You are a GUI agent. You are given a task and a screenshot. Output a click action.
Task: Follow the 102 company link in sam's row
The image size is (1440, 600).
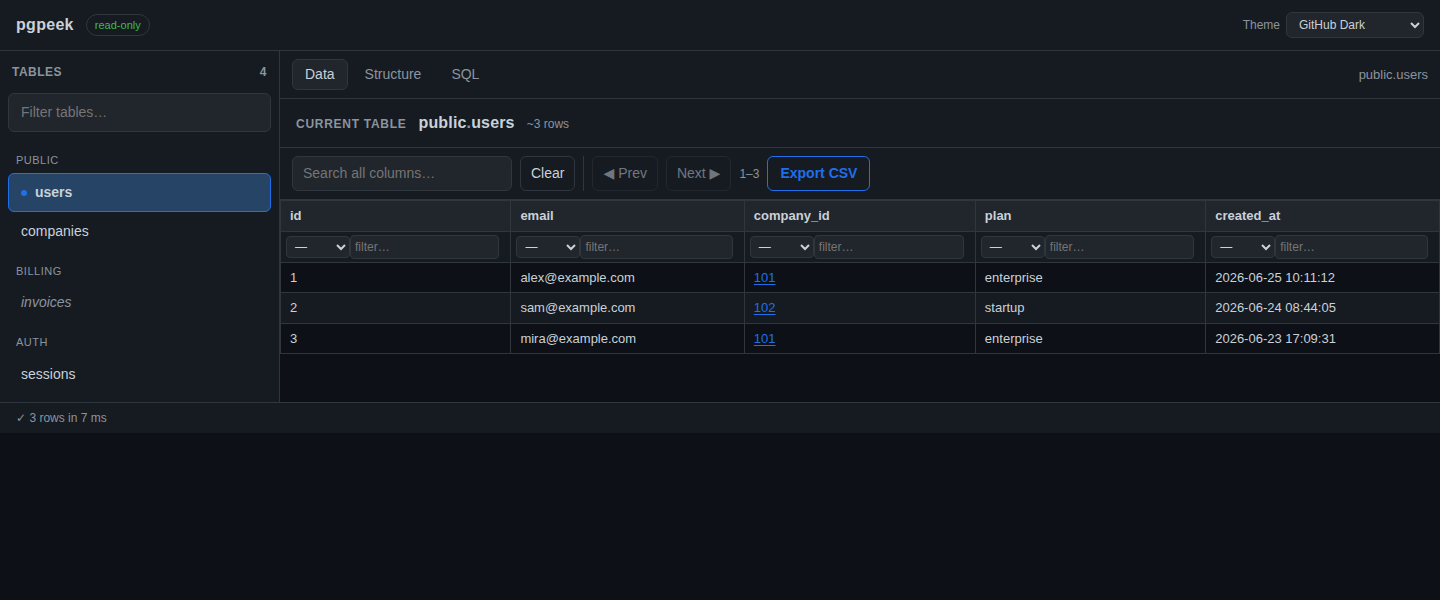(x=764, y=308)
